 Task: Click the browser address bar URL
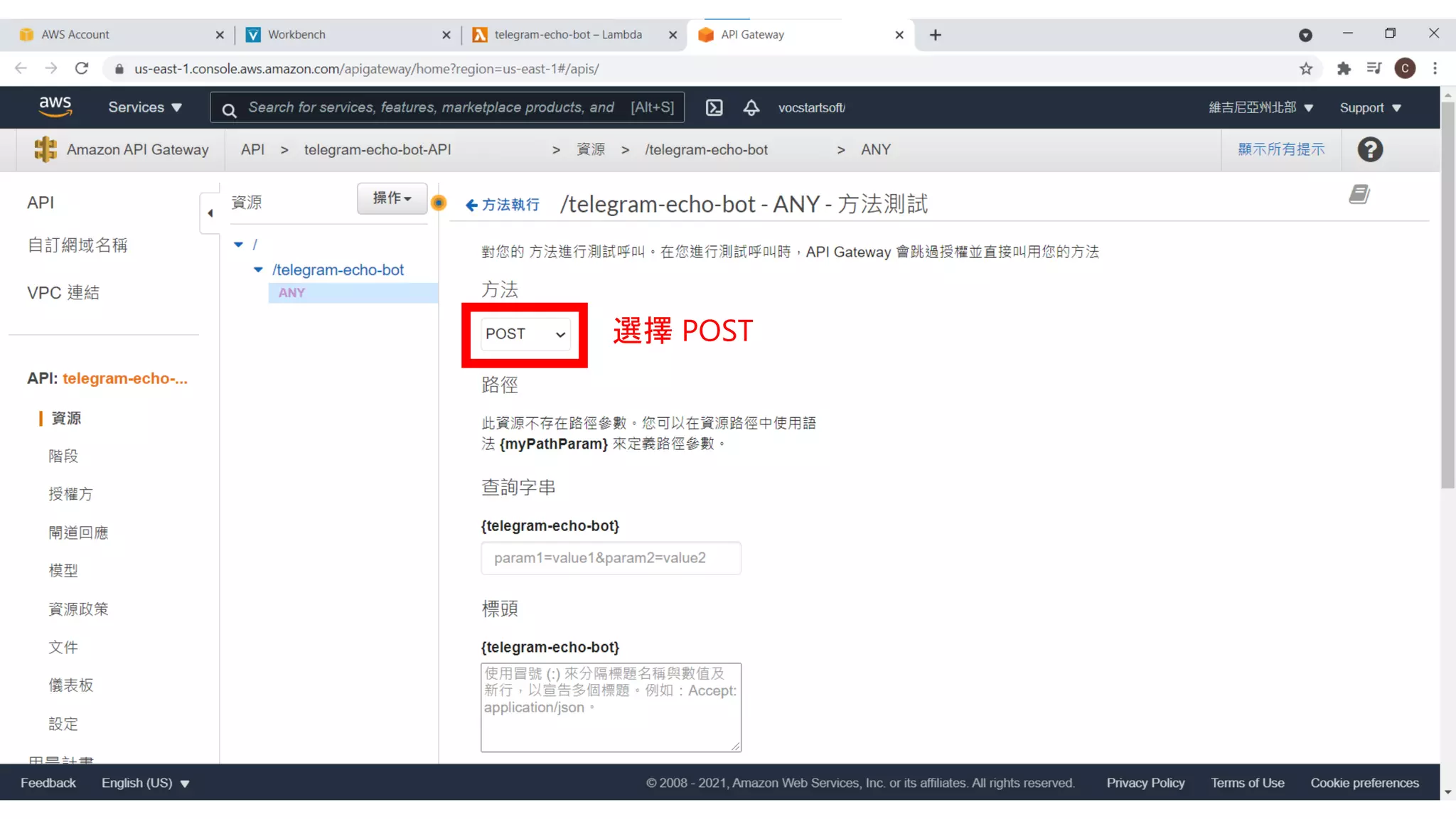[x=367, y=68]
